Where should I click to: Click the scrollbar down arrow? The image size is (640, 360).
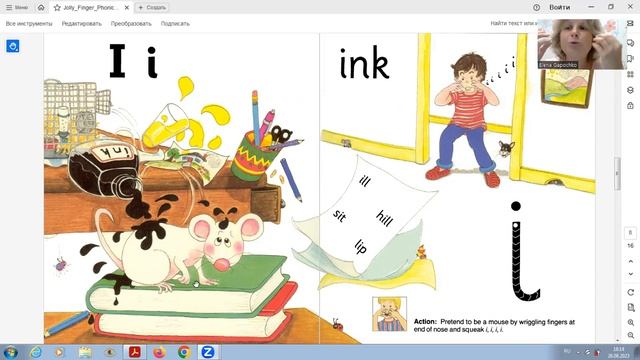coord(618,340)
